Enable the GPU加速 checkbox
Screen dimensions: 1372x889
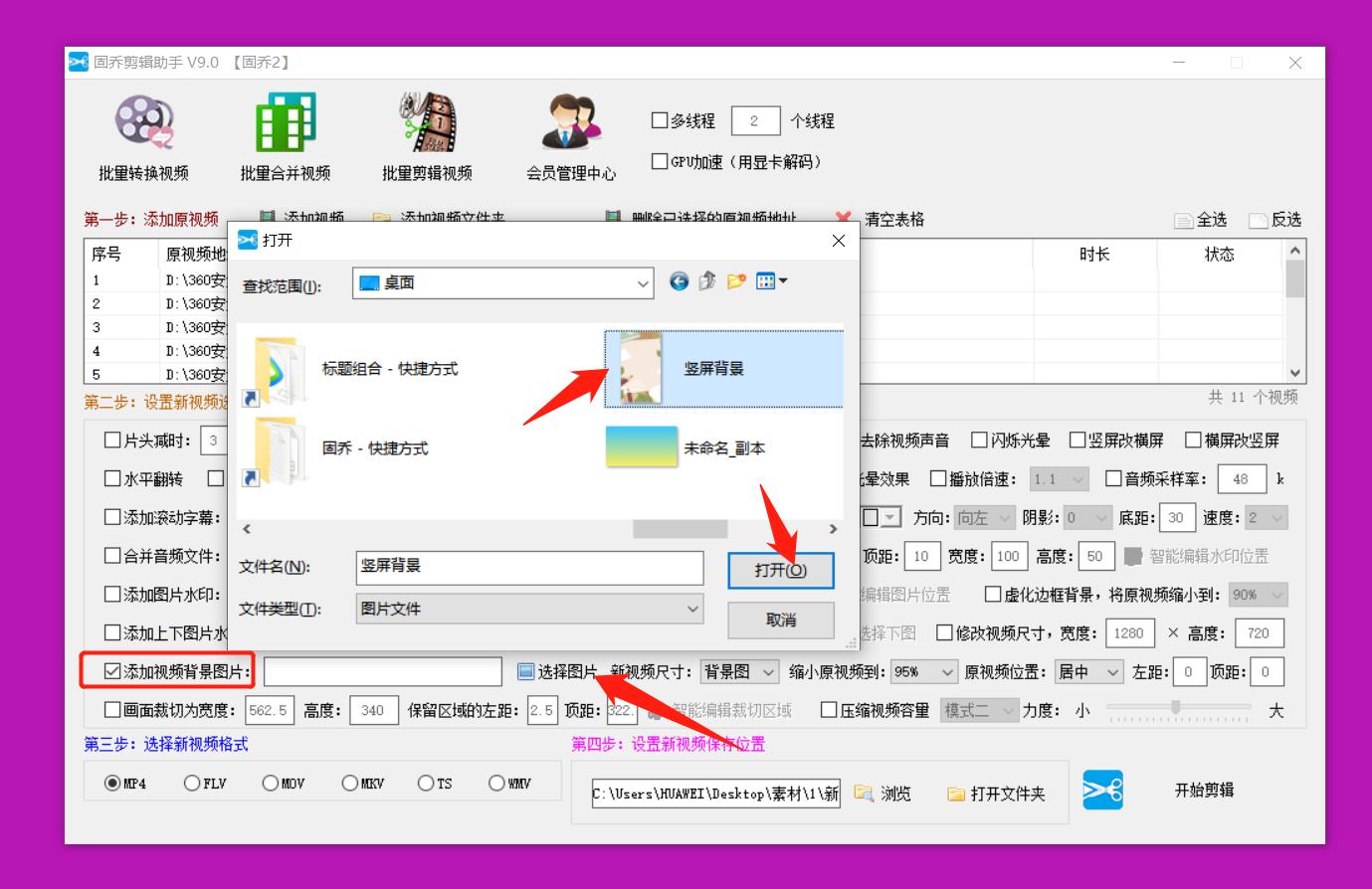tap(660, 161)
